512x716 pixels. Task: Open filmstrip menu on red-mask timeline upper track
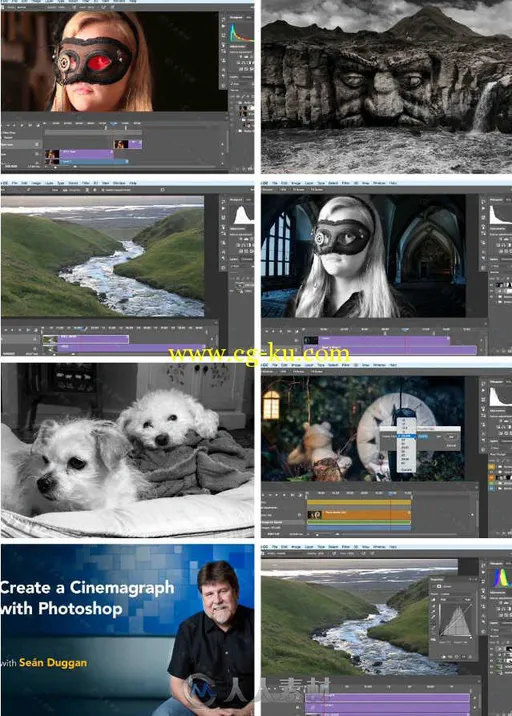[x=37, y=144]
